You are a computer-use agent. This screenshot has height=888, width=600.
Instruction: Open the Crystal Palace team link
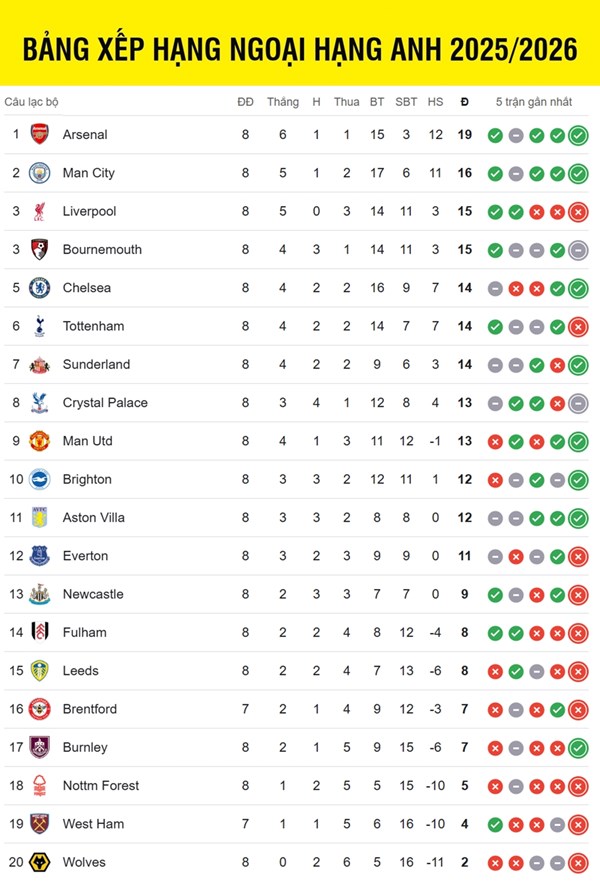(105, 403)
